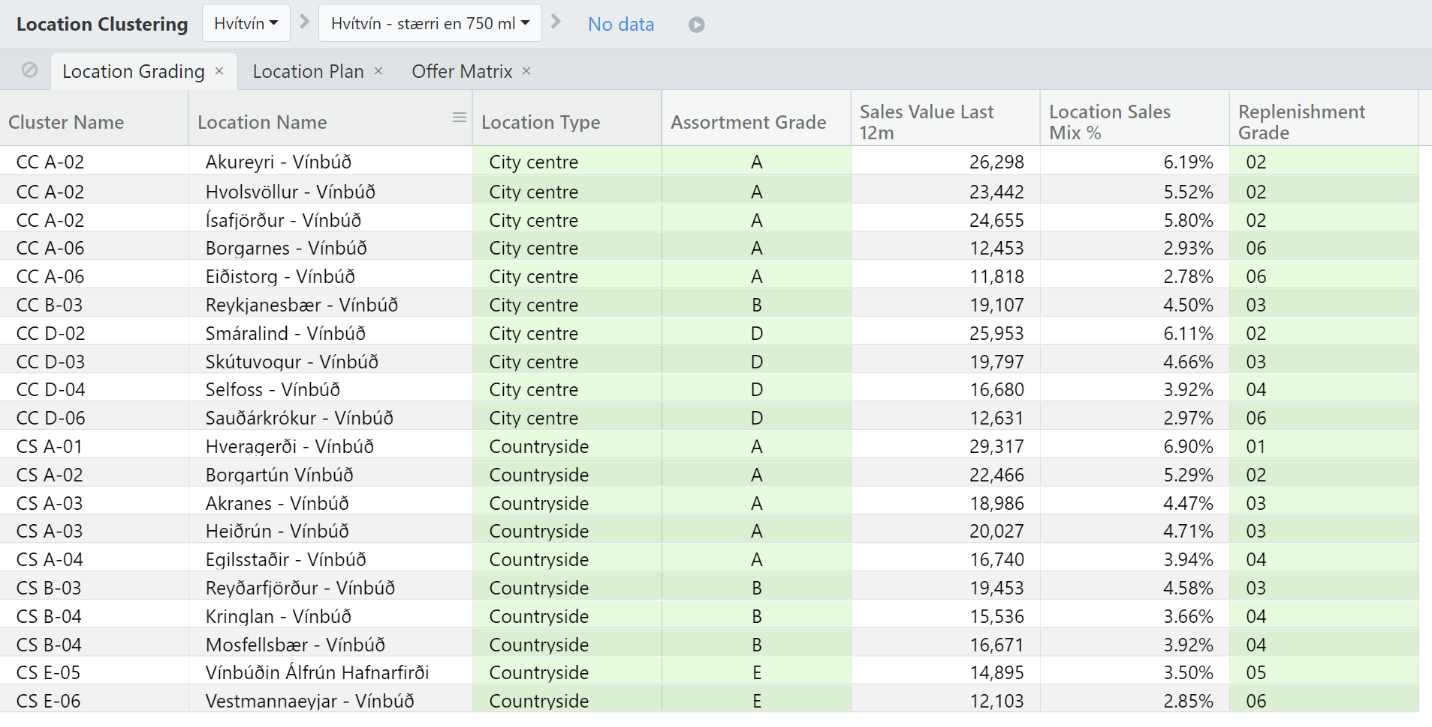The height and width of the screenshot is (727, 1432).
Task: Select Location Type cell for Kringlan row
Action: 566,616
